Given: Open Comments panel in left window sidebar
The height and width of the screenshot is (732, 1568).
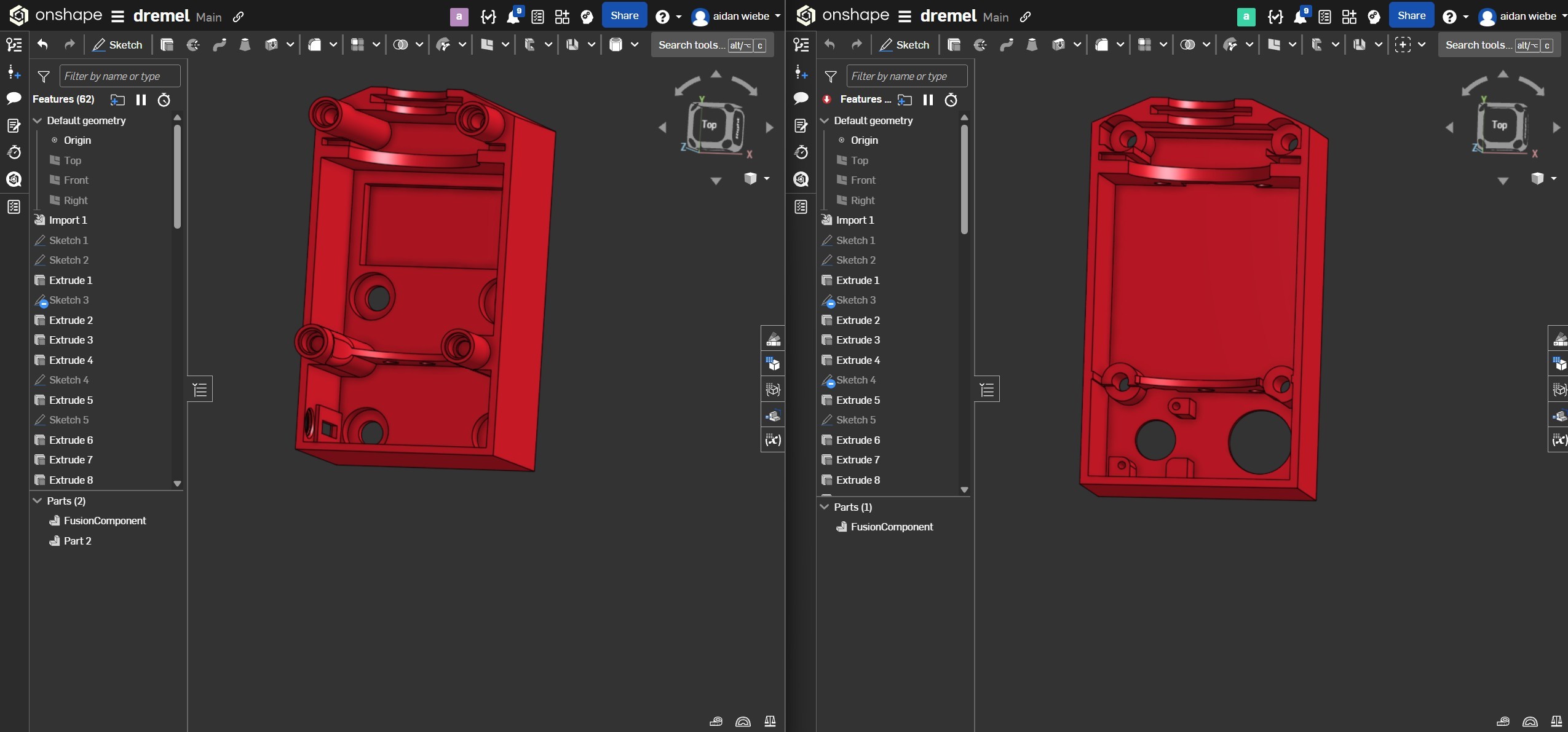Looking at the screenshot, I should [x=14, y=98].
